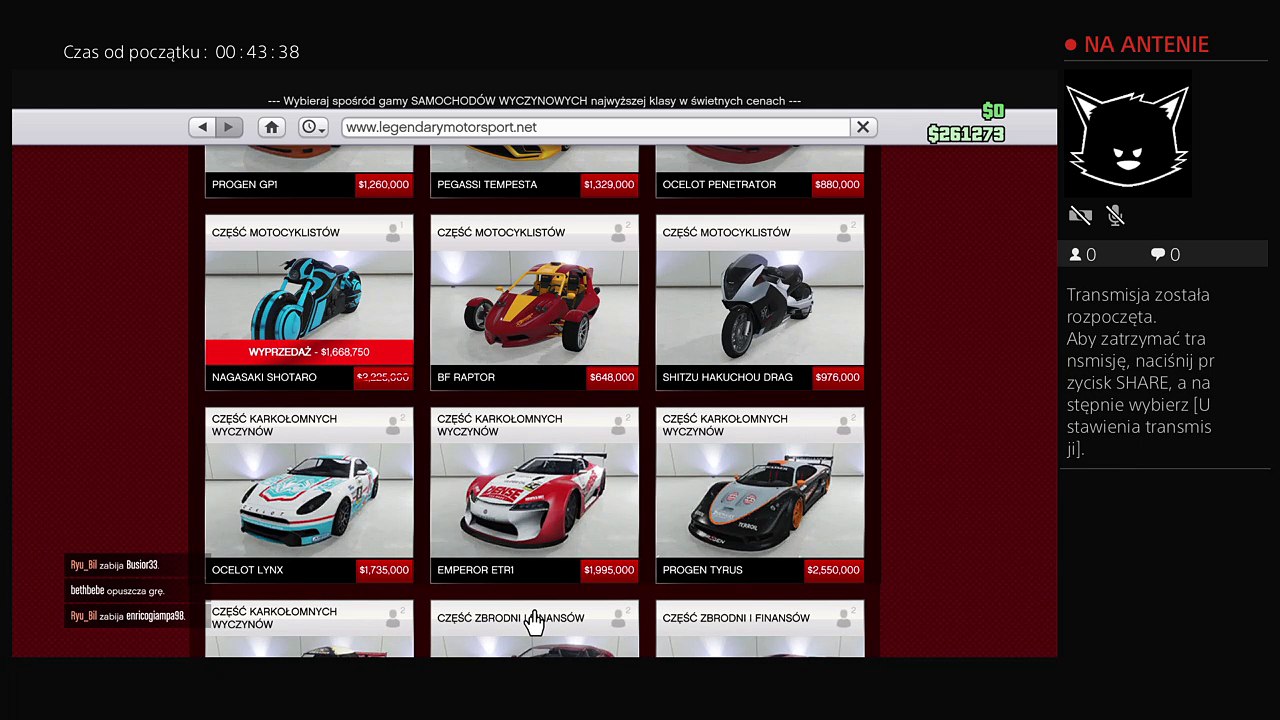Select the cat avatar broadcaster picture
Screen dimensions: 1280x720
coord(1127,135)
